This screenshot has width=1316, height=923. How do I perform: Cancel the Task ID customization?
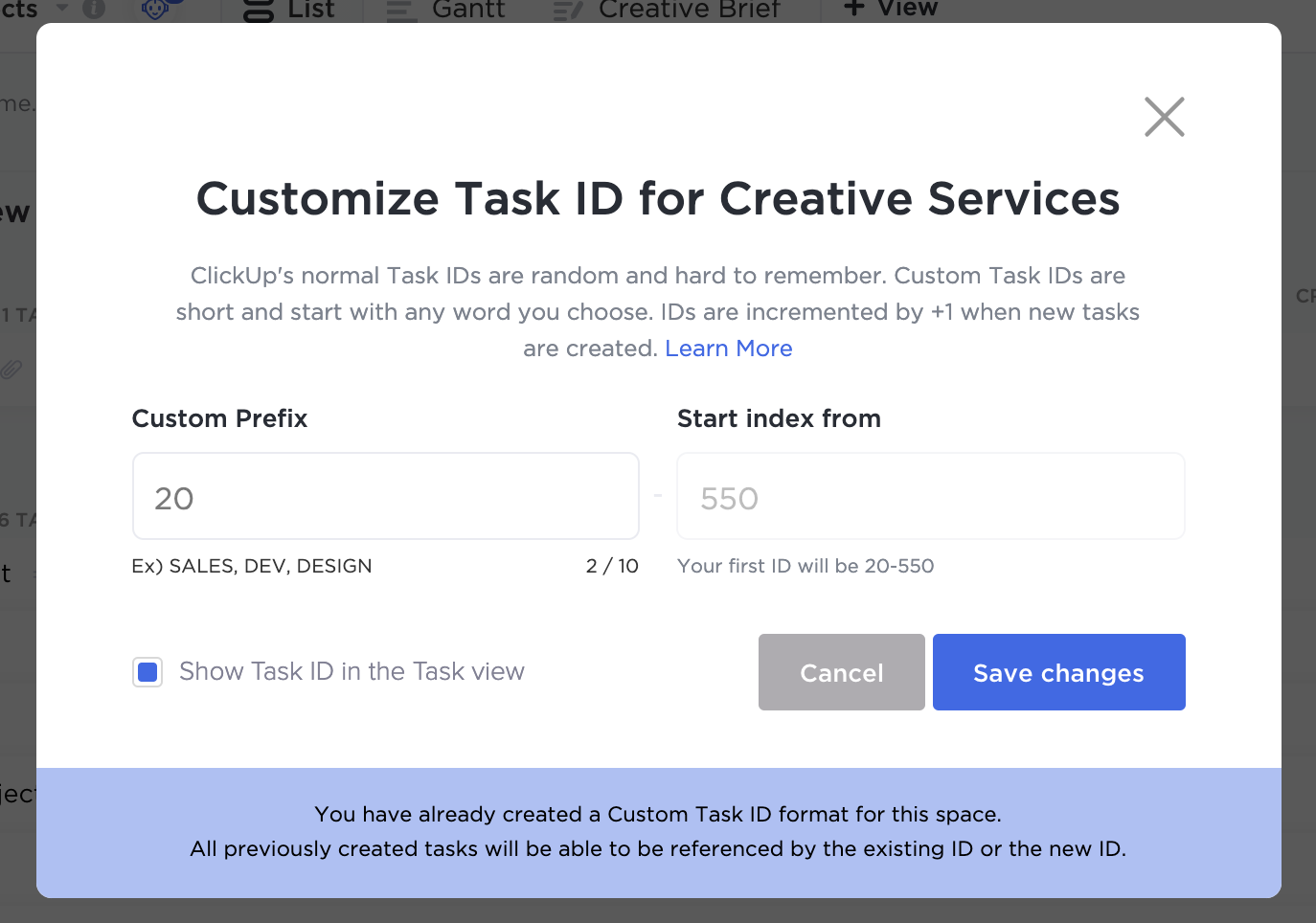[x=842, y=672]
